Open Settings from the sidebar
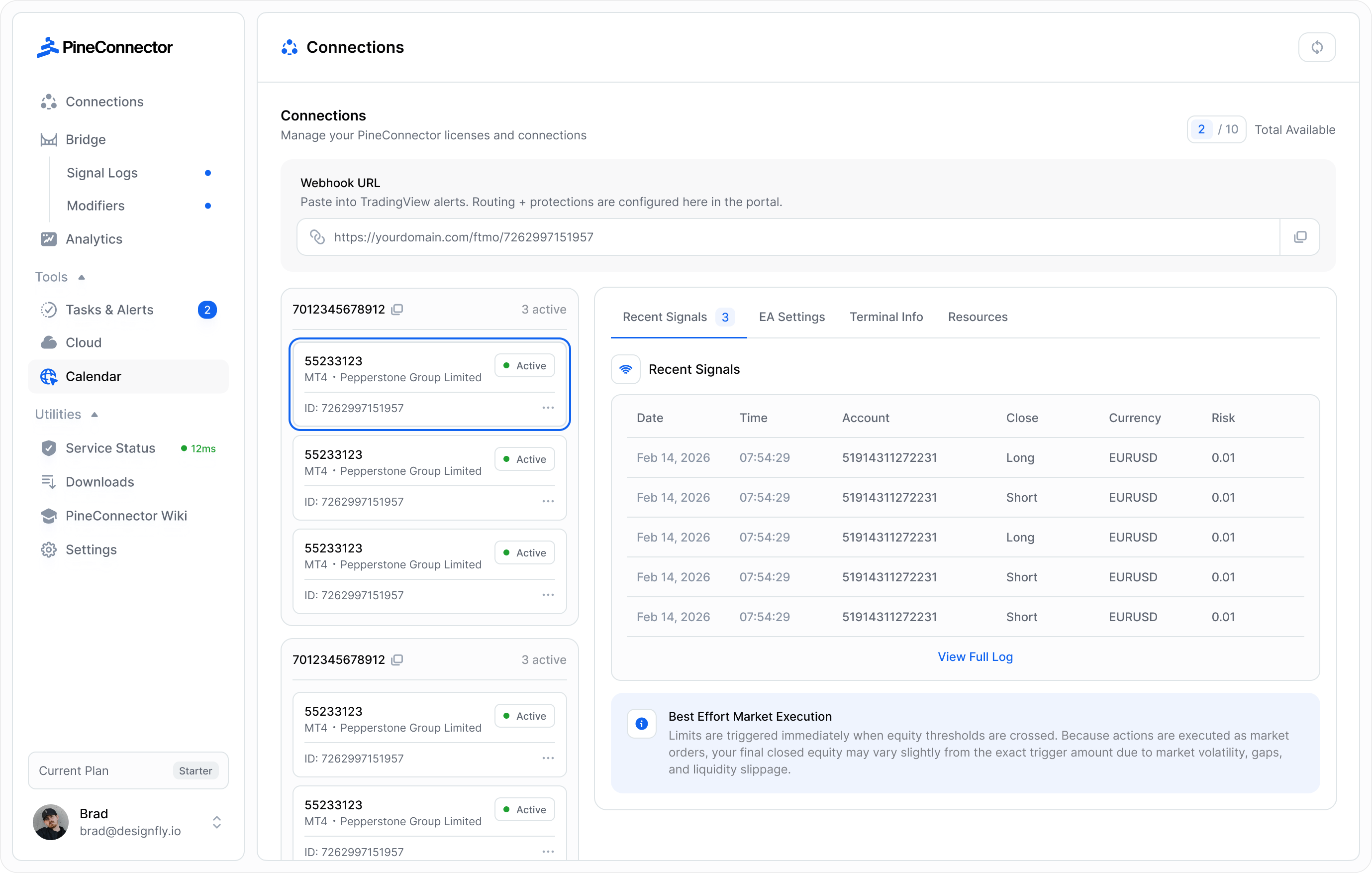 (x=91, y=549)
